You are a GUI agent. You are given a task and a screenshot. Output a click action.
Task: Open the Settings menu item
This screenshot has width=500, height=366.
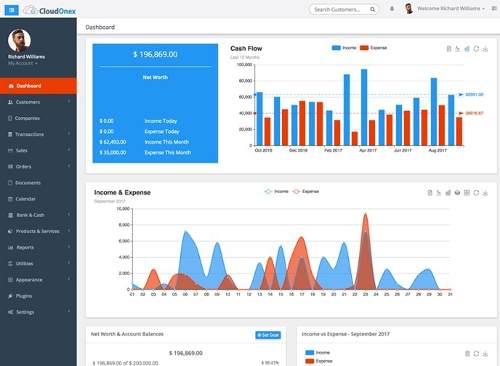38,312
